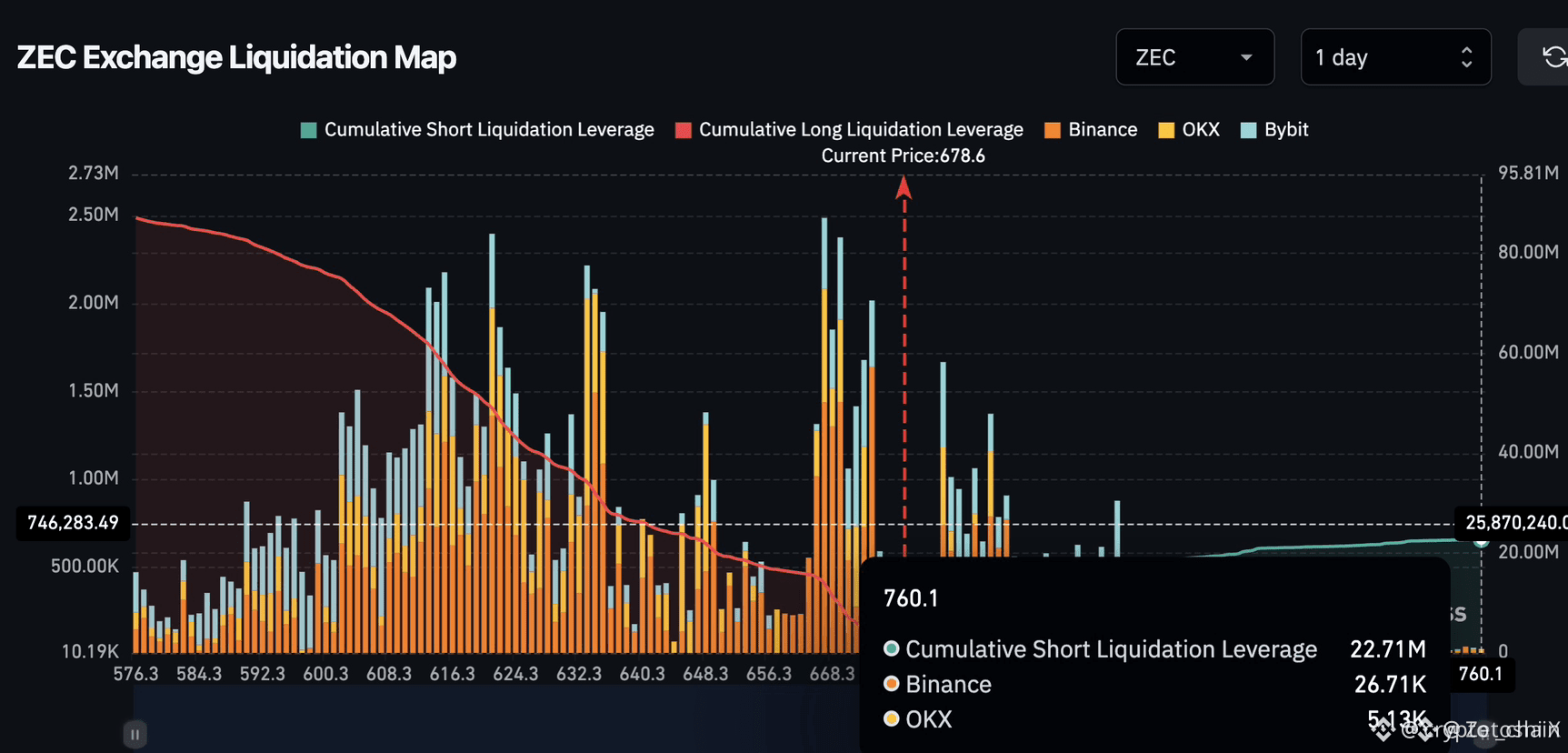1568x753 pixels.
Task: Click the 40.00M right axis label
Action: click(x=1529, y=452)
